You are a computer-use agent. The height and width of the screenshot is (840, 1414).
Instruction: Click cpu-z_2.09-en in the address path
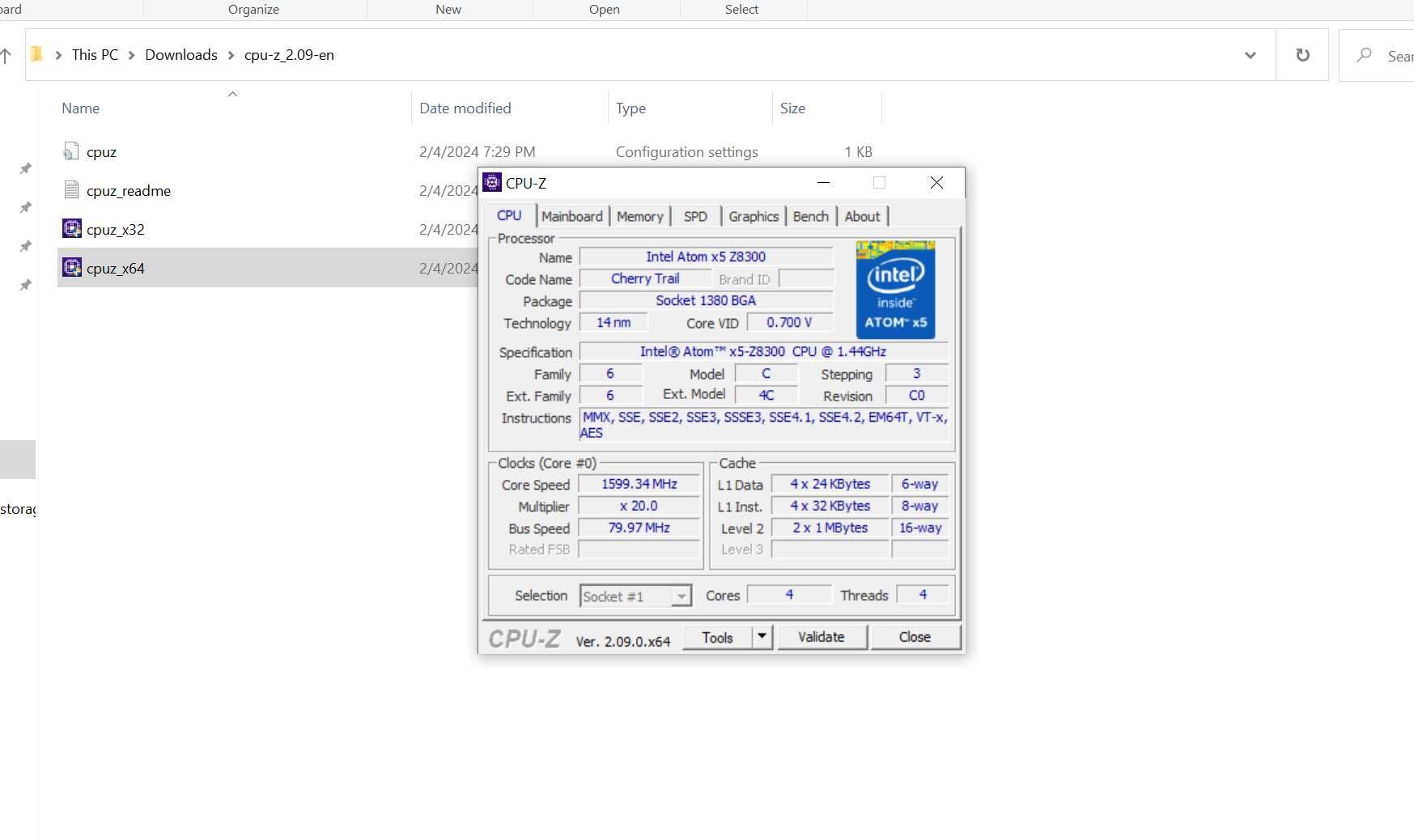289,55
